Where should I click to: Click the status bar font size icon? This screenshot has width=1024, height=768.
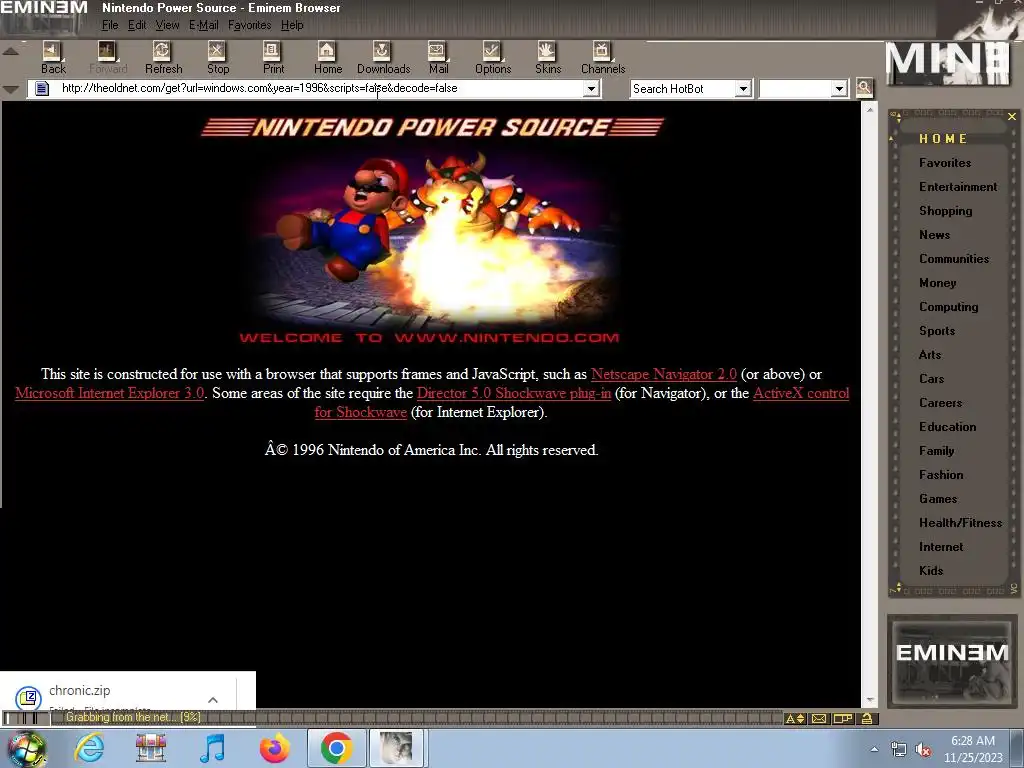click(795, 718)
